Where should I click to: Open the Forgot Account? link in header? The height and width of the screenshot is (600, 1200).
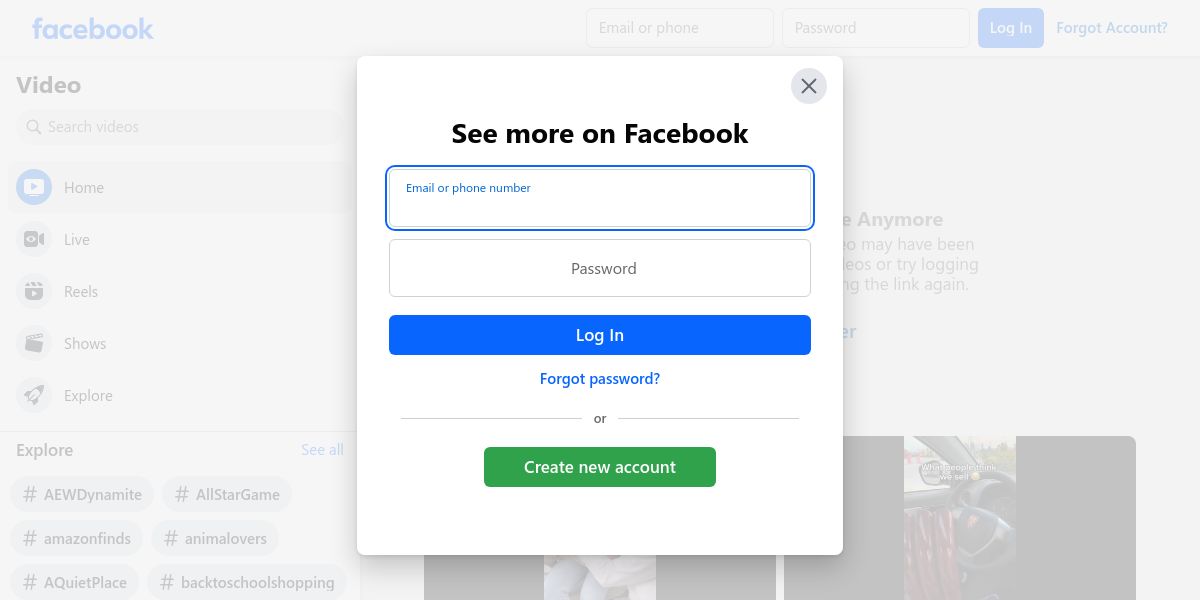(1112, 28)
